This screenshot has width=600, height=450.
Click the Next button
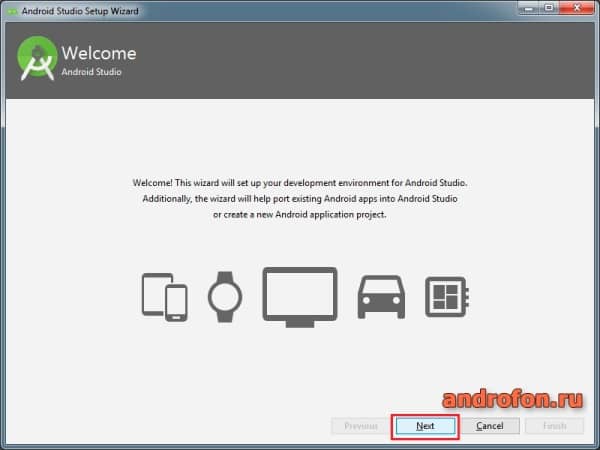pos(425,426)
